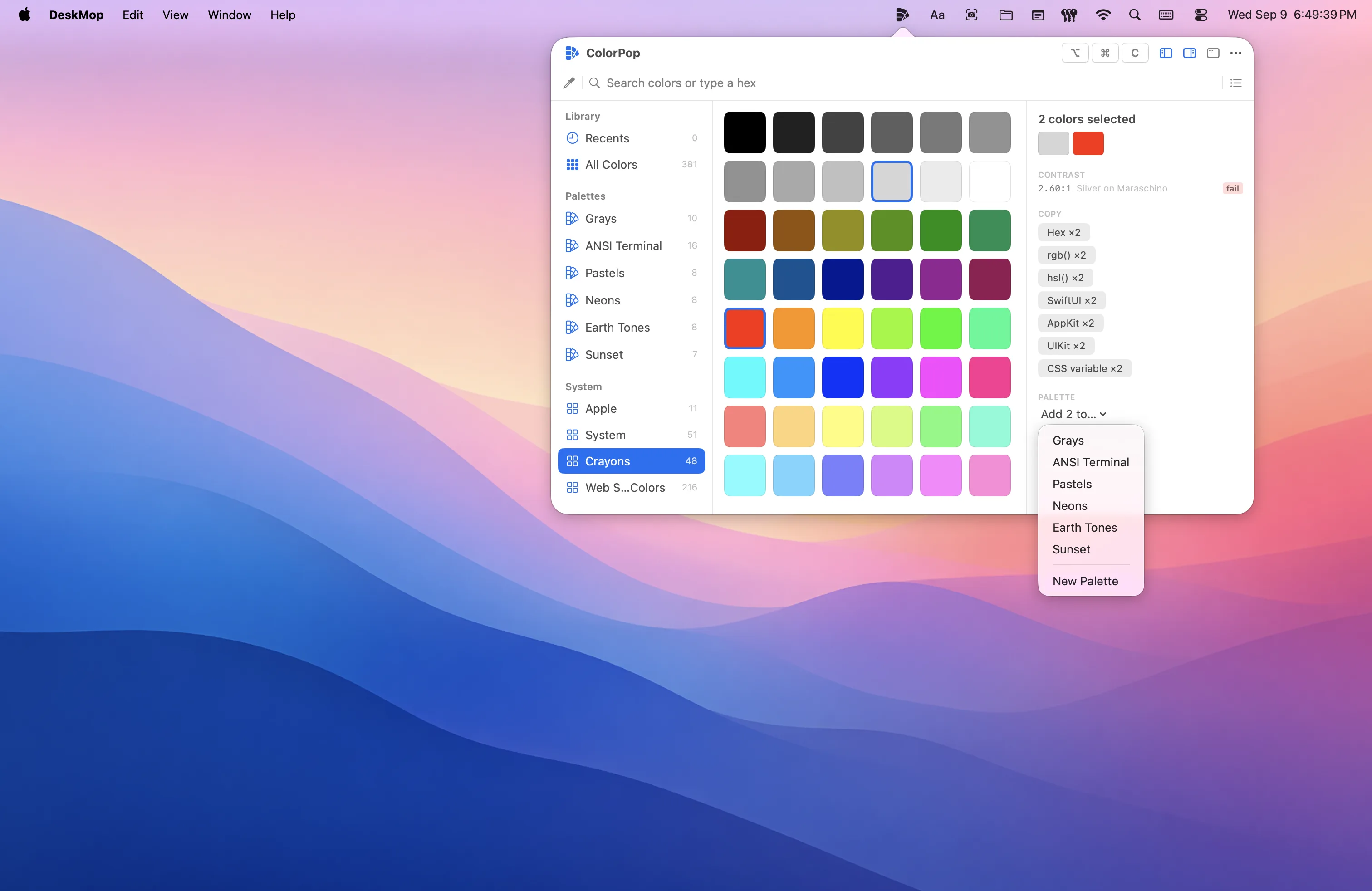Open the Neons palette in sidebar
This screenshot has height=891, width=1372.
[631, 300]
